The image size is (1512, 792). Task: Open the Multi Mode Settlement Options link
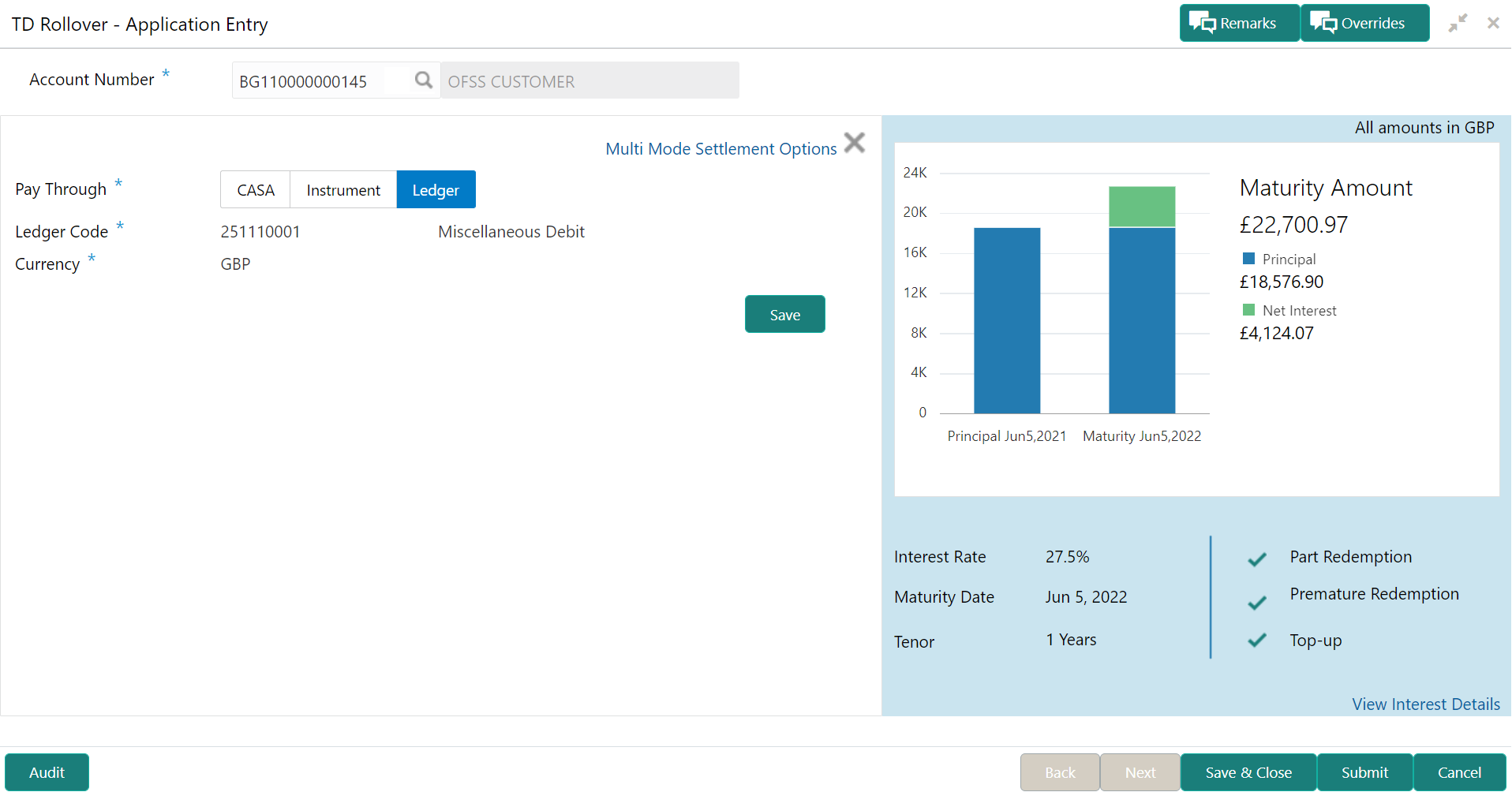[721, 148]
